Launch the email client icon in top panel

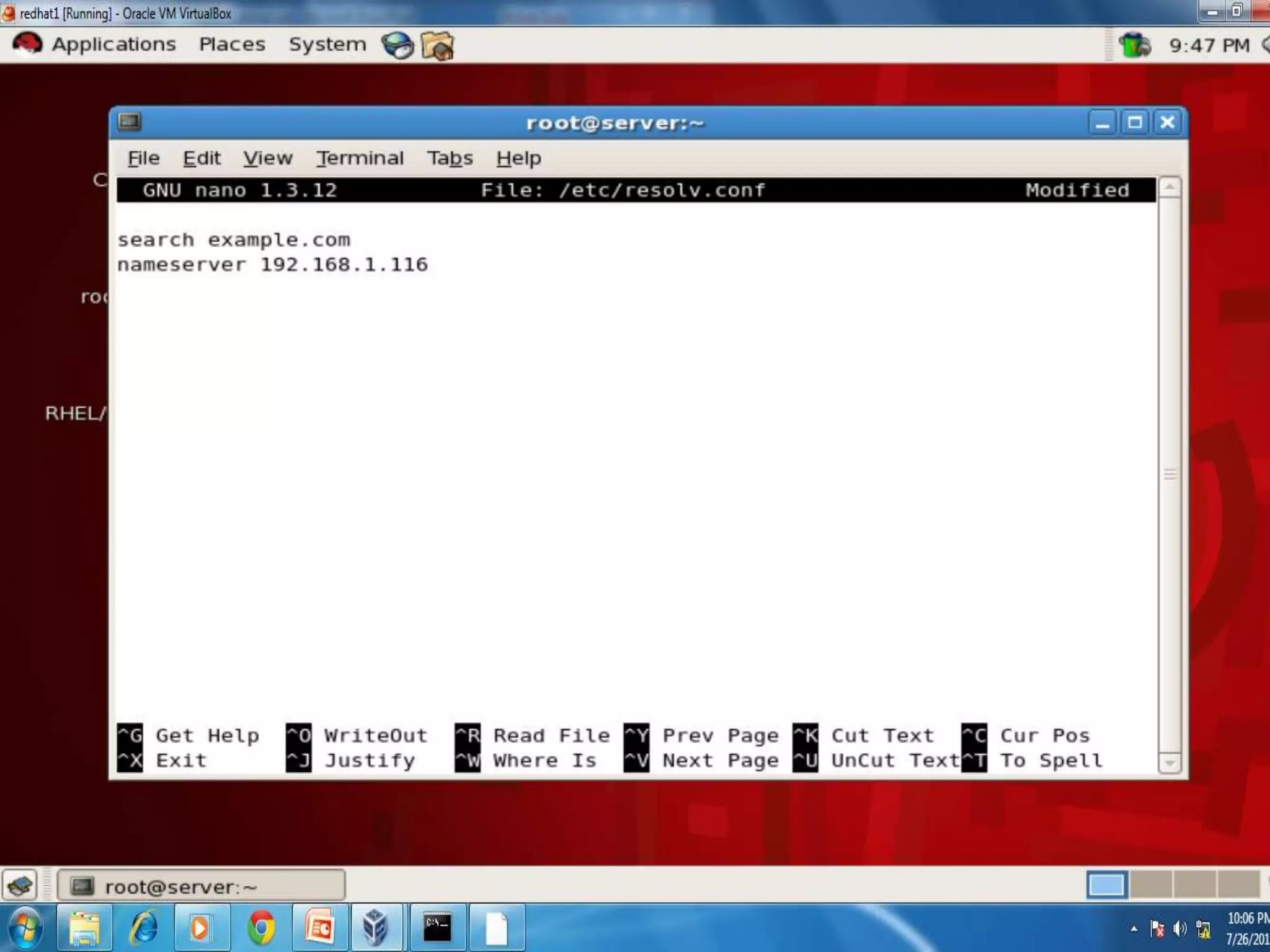pyautogui.click(x=437, y=46)
